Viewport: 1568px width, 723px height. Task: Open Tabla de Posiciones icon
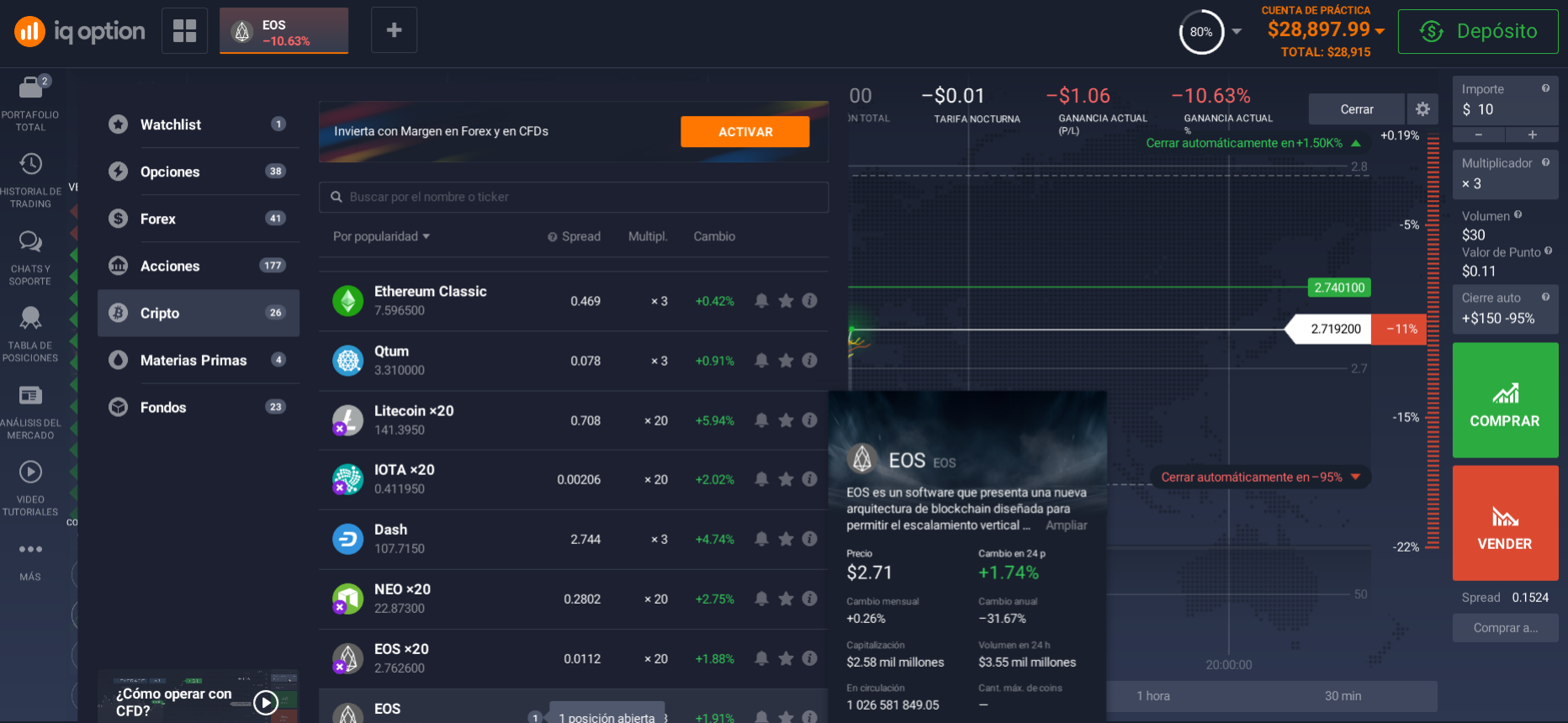(31, 318)
